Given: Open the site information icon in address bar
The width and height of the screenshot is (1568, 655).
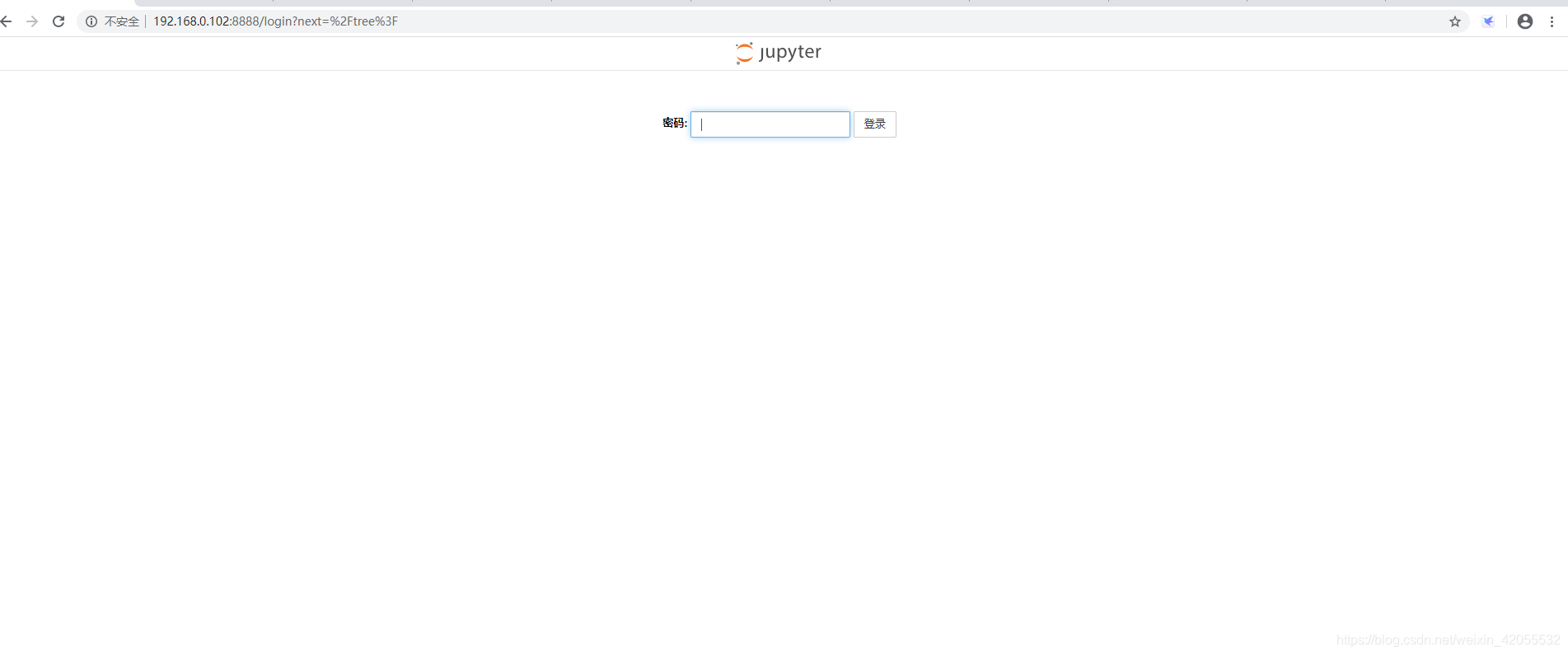Looking at the screenshot, I should click(x=91, y=21).
